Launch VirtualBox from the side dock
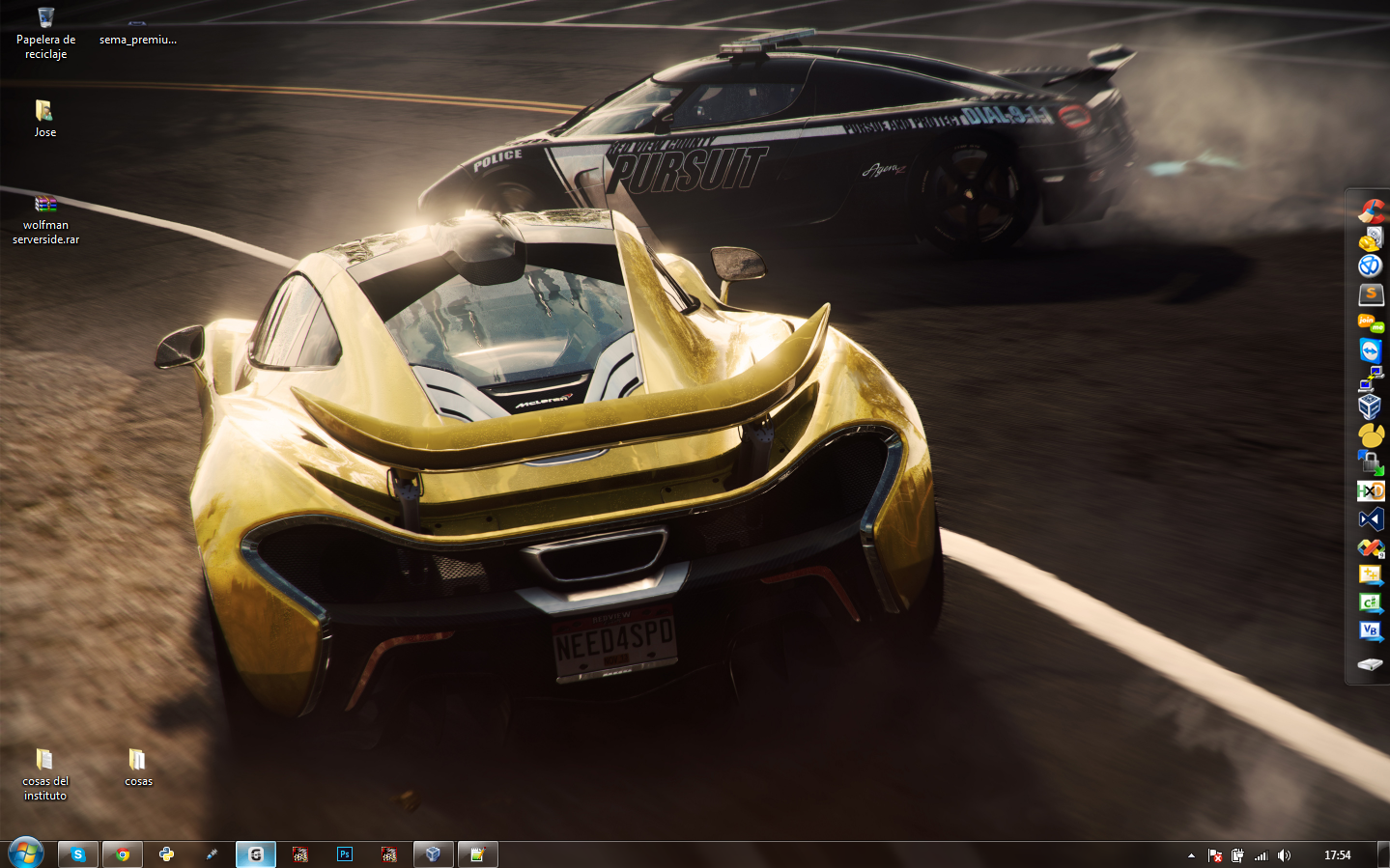The width and height of the screenshot is (1390, 868). pyautogui.click(x=1371, y=406)
